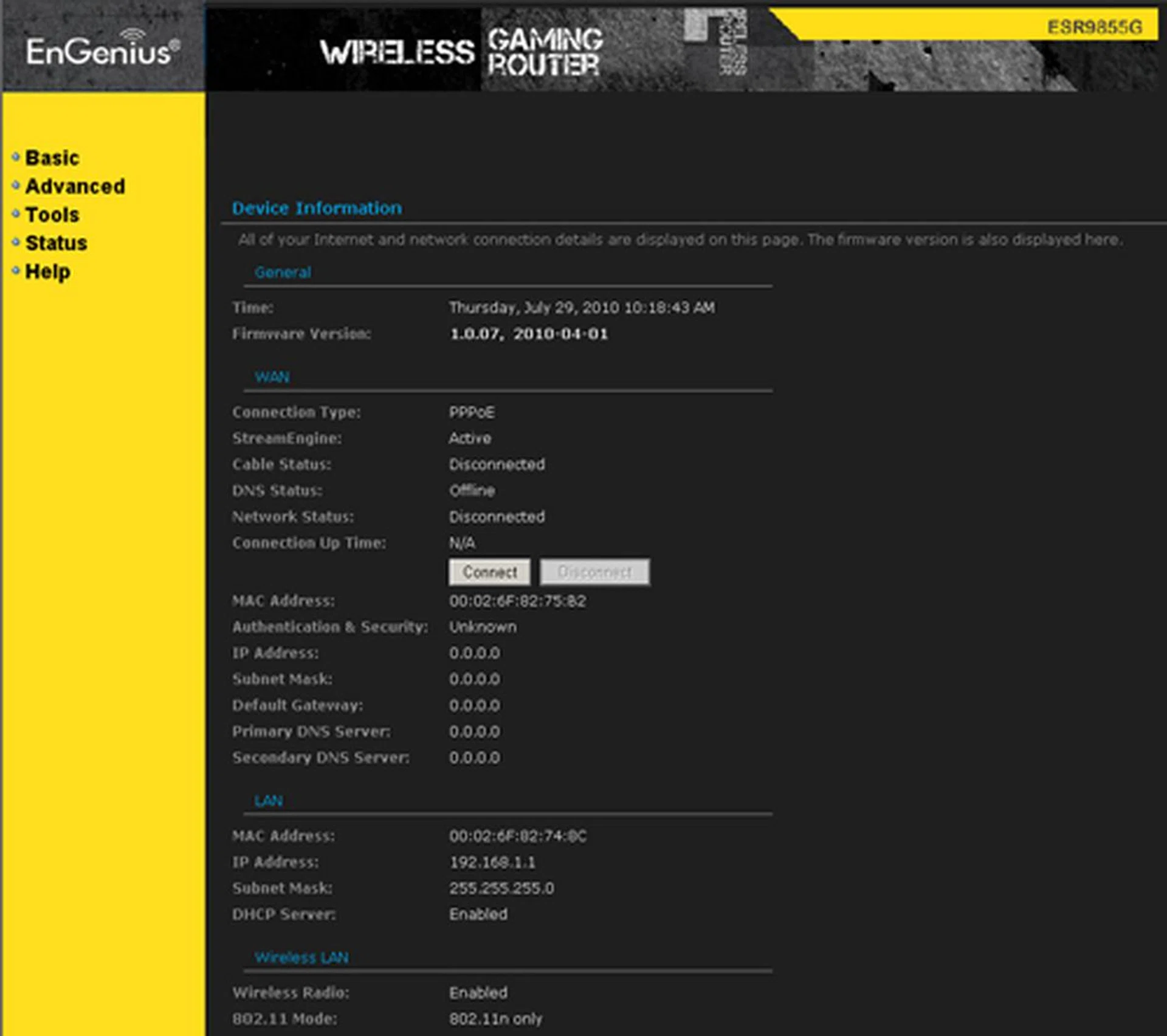Click the bullet icon beside Tools
This screenshot has height=1036, width=1167.
click(x=16, y=213)
